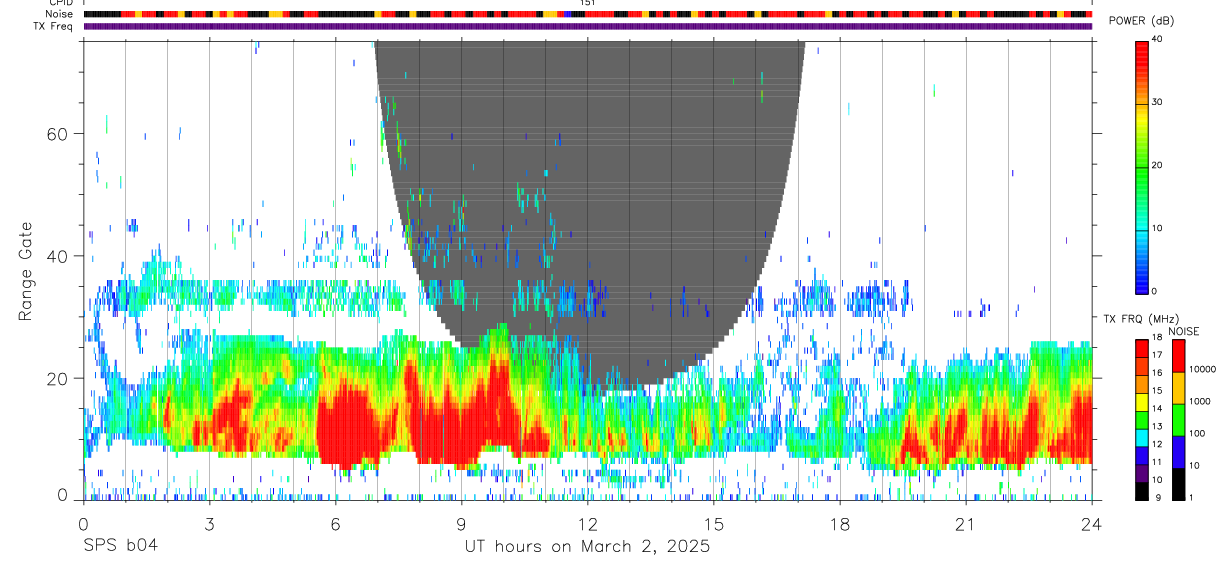1228x567 pixels.
Task: Click the x-axis tick label '21'
Action: (965, 524)
